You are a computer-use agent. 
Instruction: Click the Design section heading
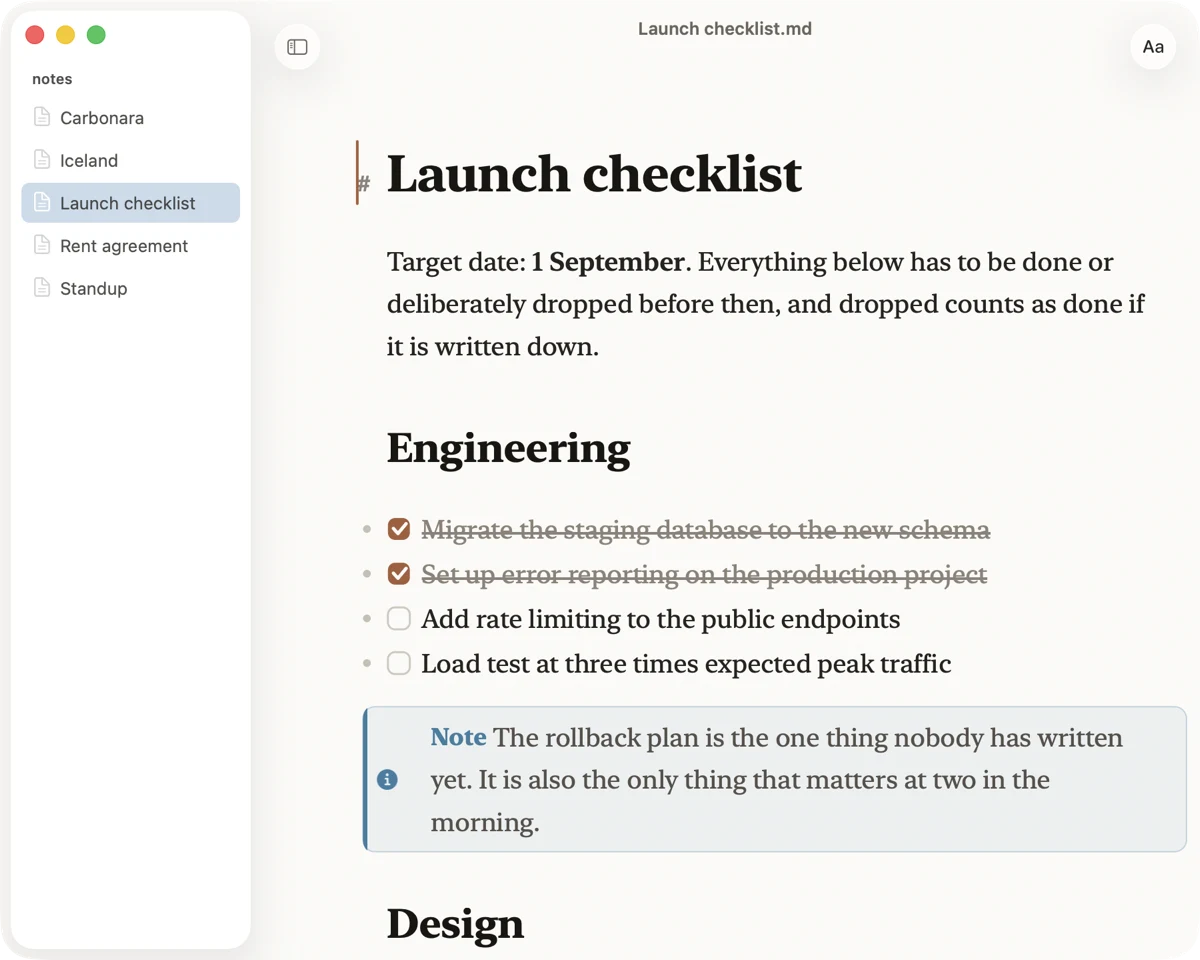tap(455, 923)
